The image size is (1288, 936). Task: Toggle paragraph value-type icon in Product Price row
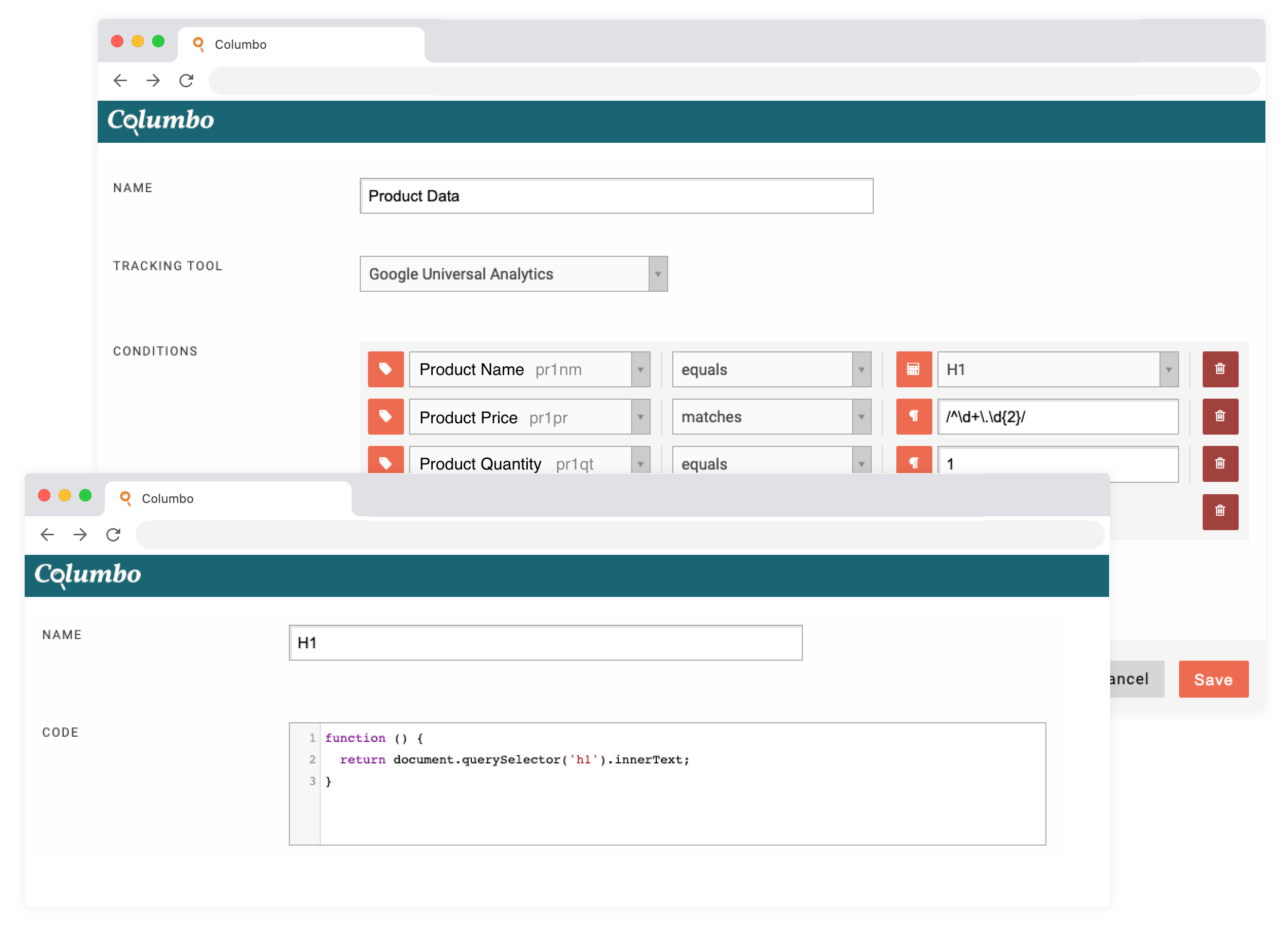[914, 417]
